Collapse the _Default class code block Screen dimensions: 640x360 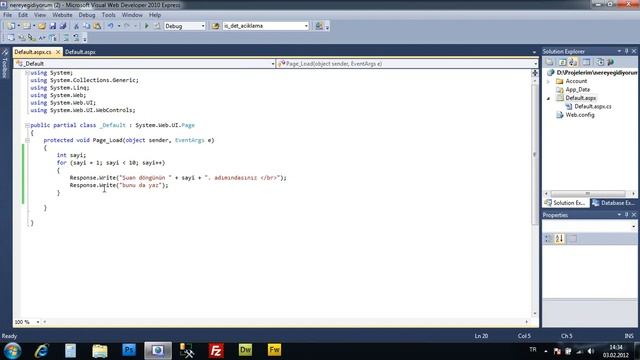pos(27,125)
